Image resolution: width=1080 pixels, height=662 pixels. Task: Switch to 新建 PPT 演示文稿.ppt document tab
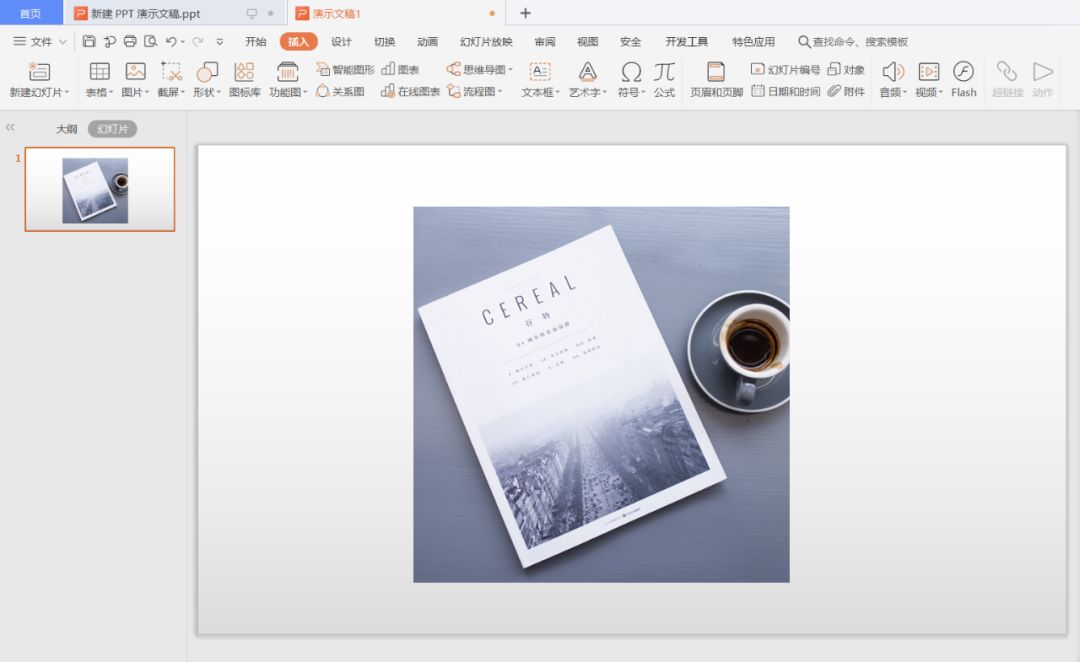(x=176, y=13)
